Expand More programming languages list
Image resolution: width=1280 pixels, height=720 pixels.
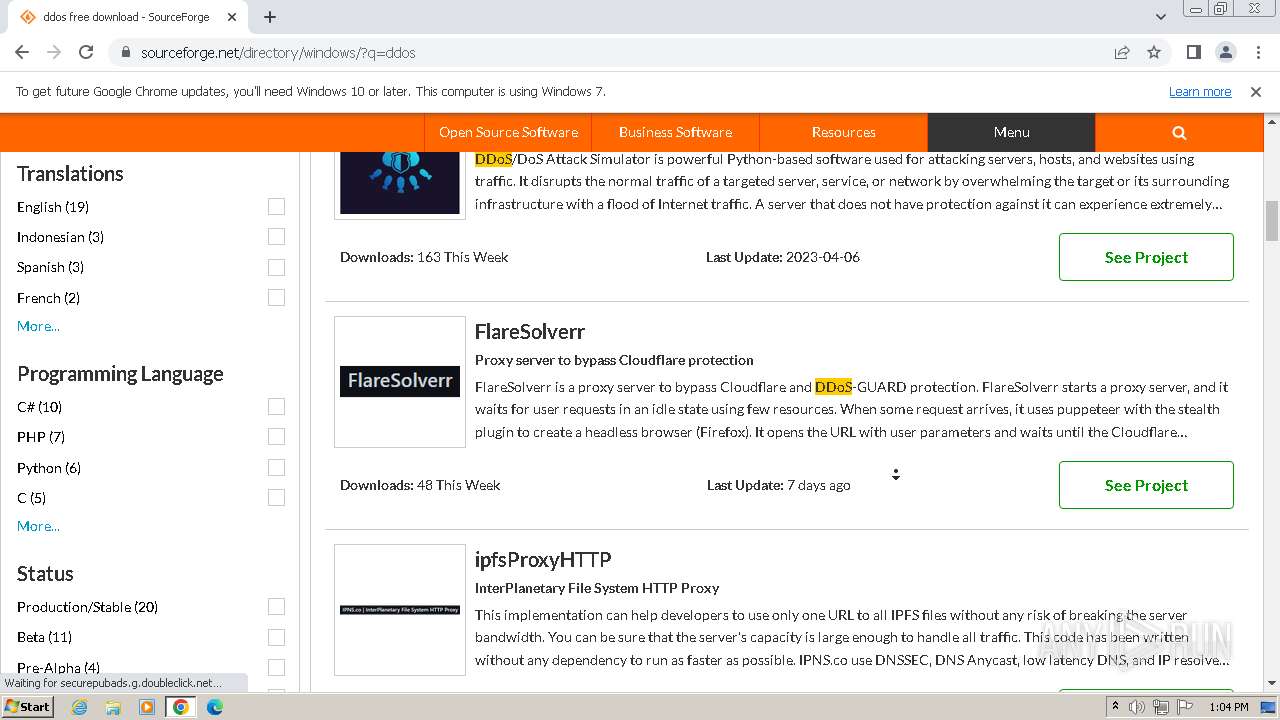tap(38, 526)
